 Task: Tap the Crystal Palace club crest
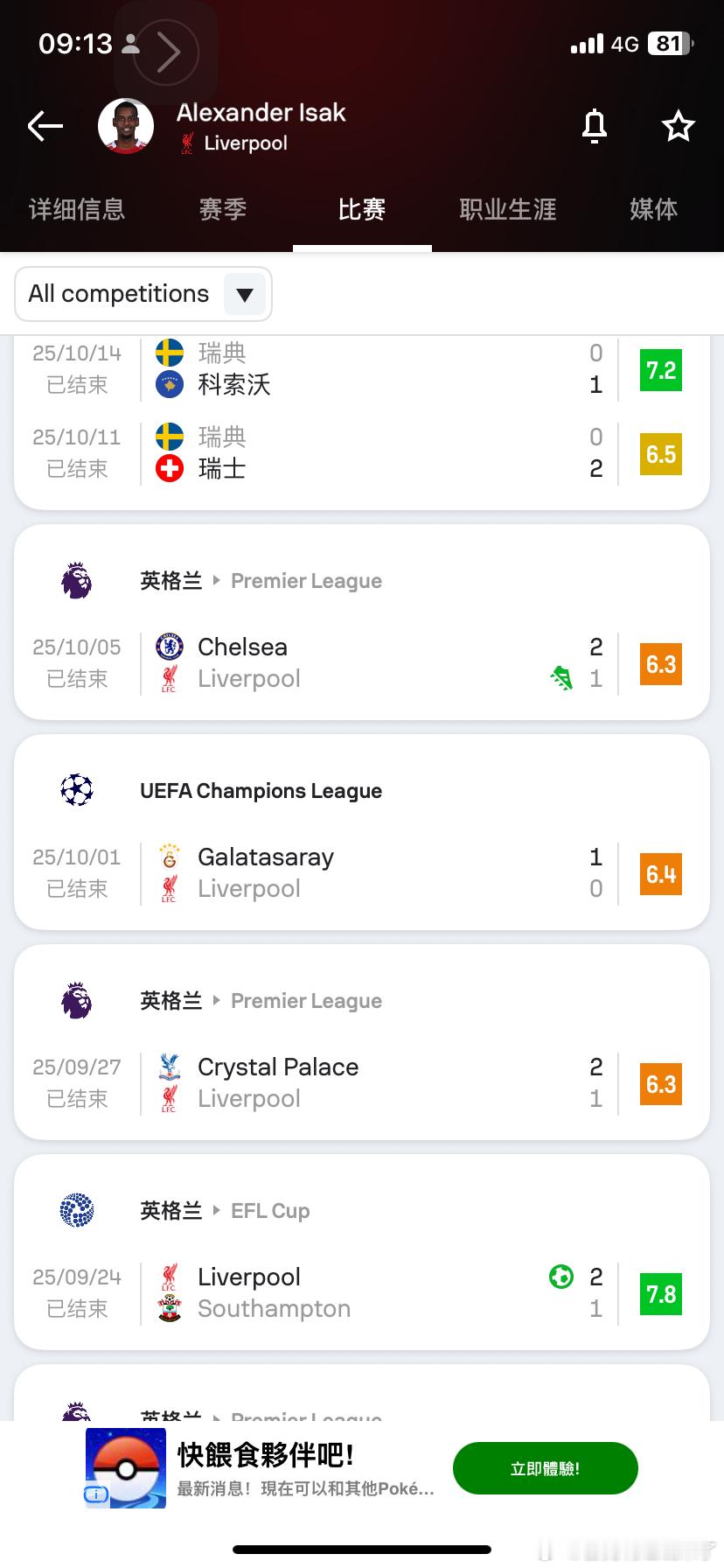tap(169, 1067)
